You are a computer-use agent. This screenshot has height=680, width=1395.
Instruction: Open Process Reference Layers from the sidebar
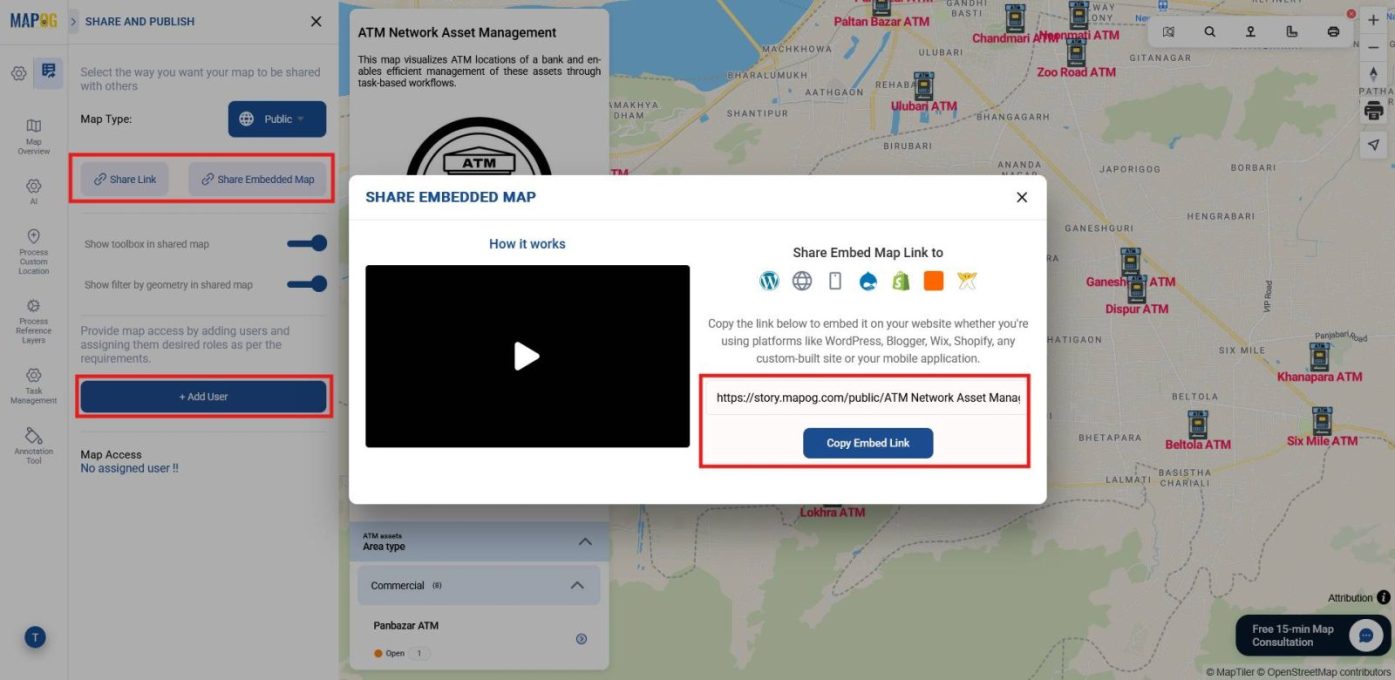click(33, 318)
